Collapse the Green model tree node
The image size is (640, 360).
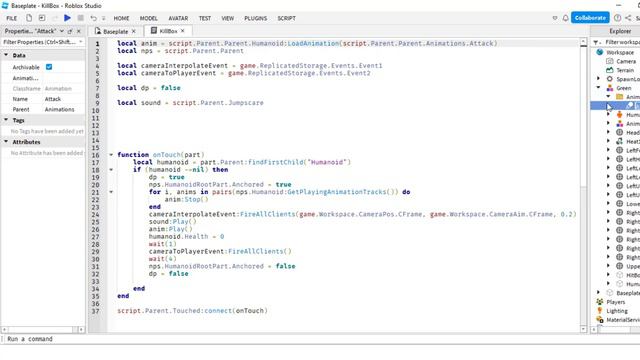click(599, 87)
